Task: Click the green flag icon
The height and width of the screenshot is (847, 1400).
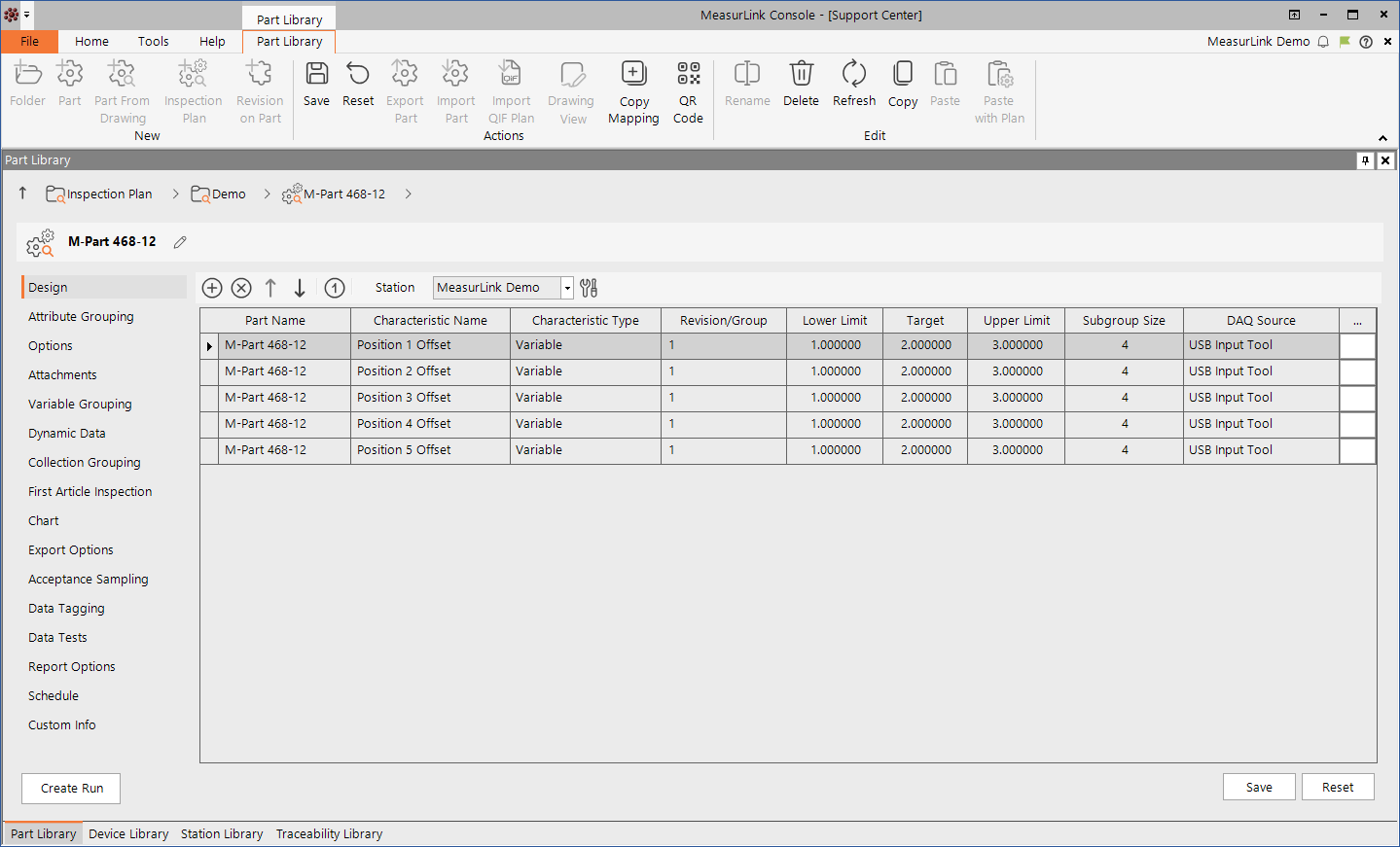Action: (1345, 42)
